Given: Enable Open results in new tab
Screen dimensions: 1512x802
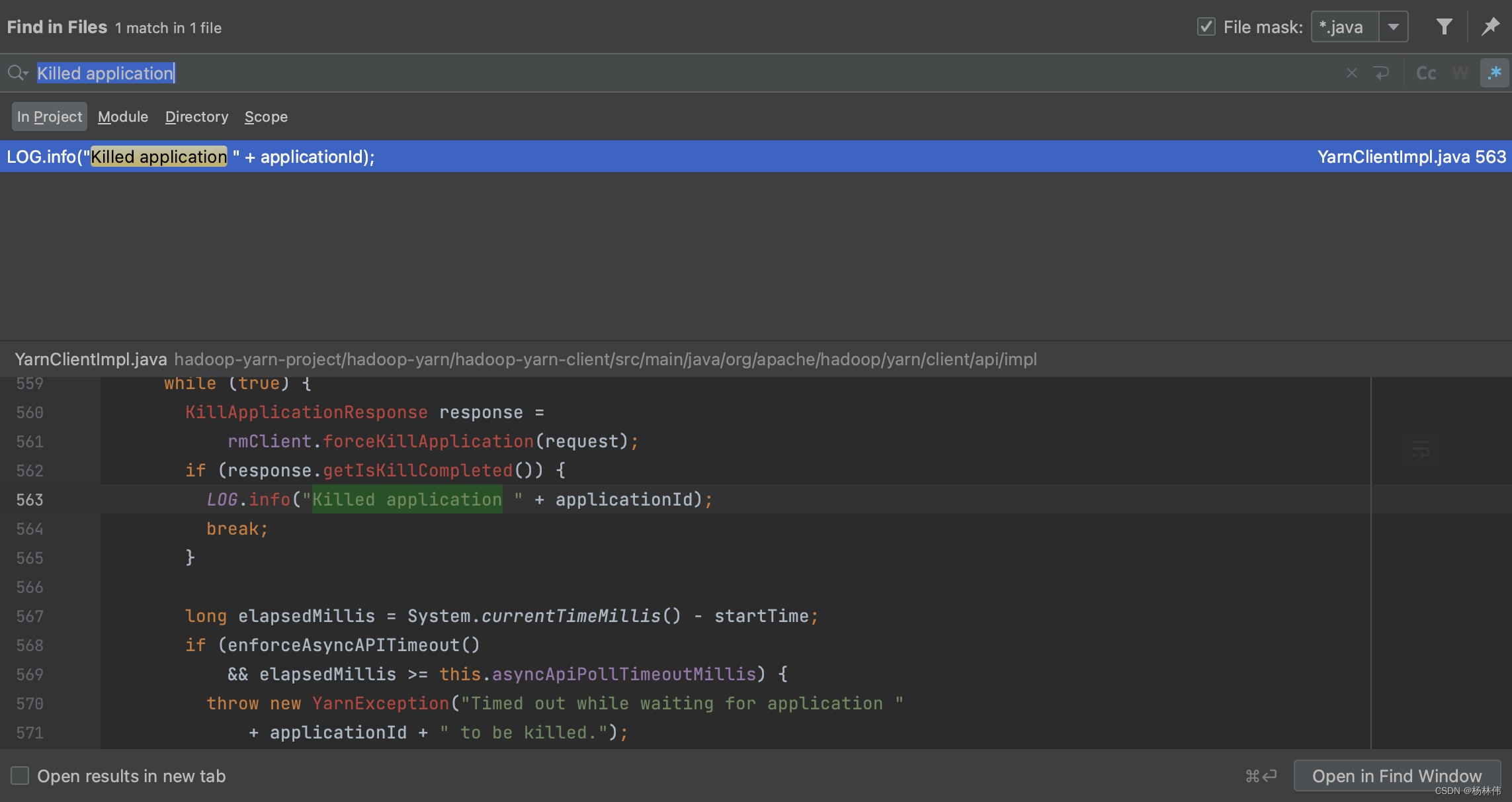Looking at the screenshot, I should coord(20,776).
